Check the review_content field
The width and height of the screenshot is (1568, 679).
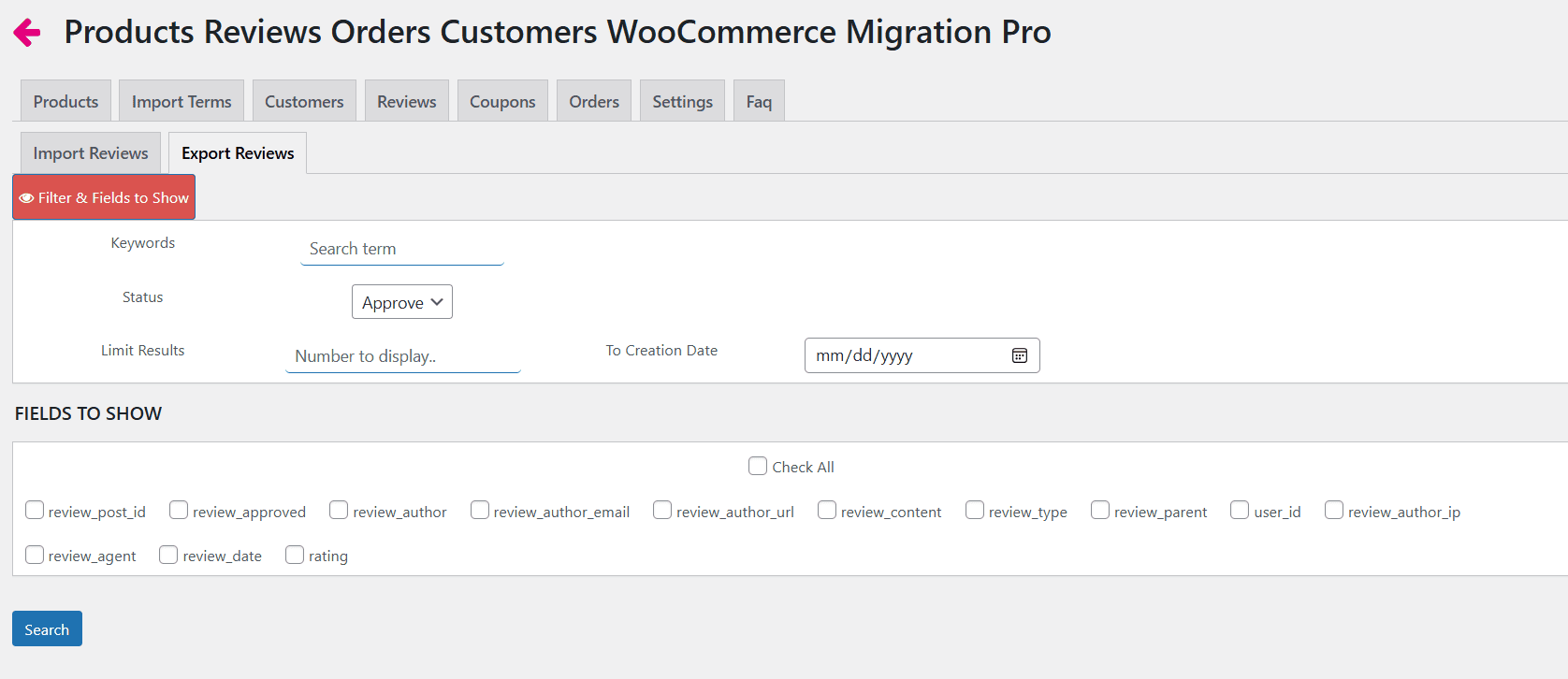click(827, 510)
